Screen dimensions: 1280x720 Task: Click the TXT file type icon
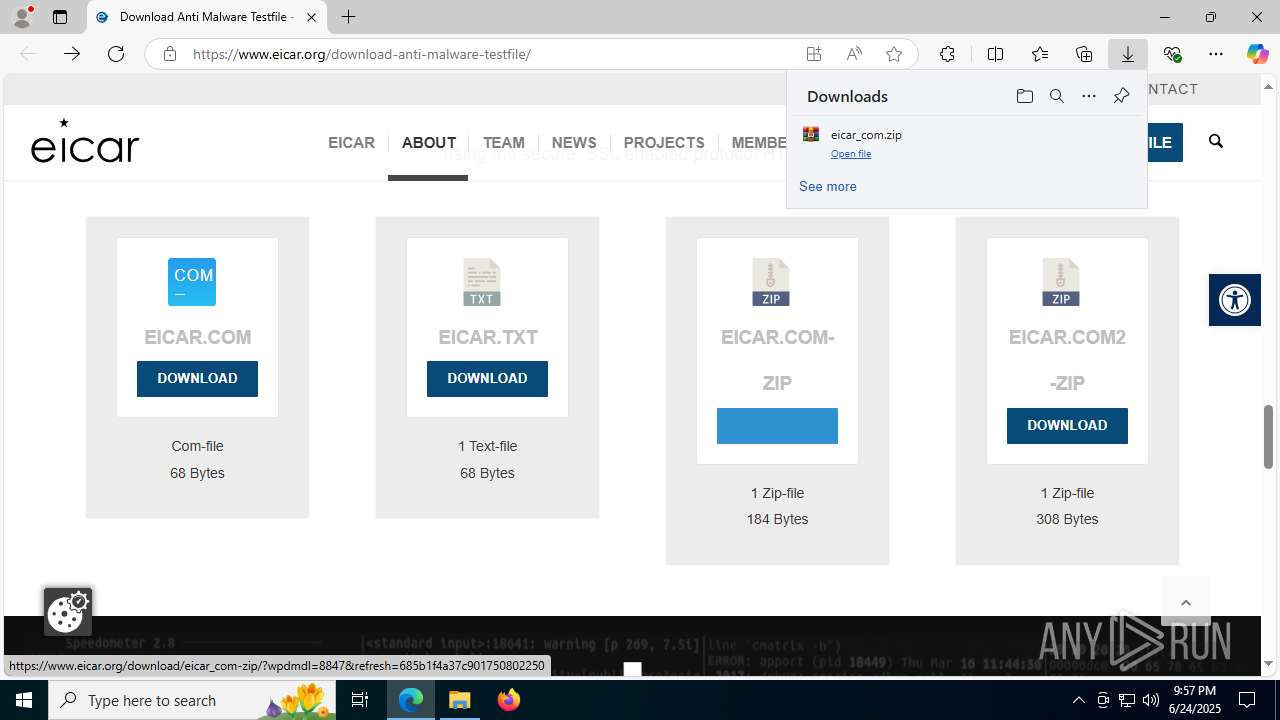[x=482, y=282]
